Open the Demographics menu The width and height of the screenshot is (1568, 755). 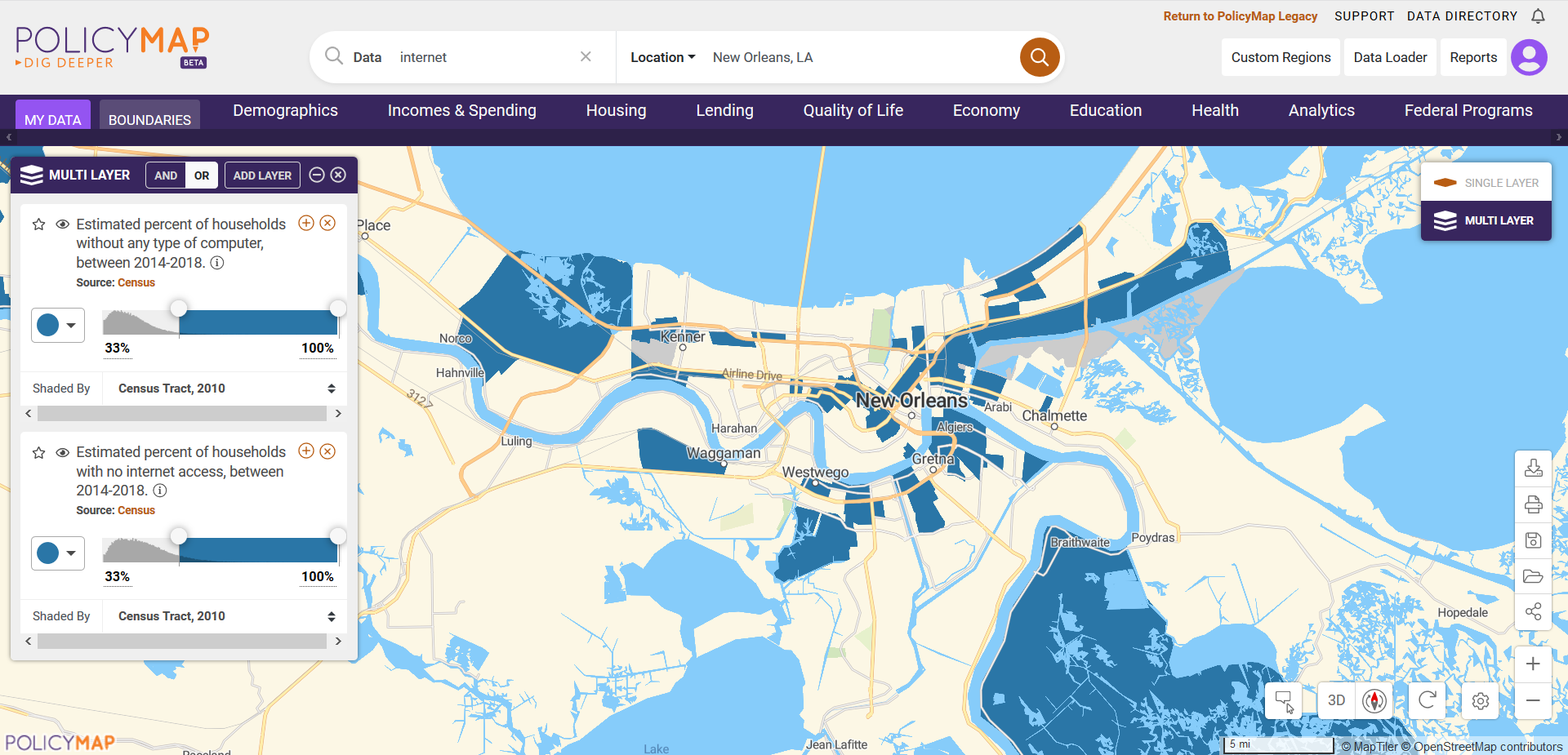(285, 110)
